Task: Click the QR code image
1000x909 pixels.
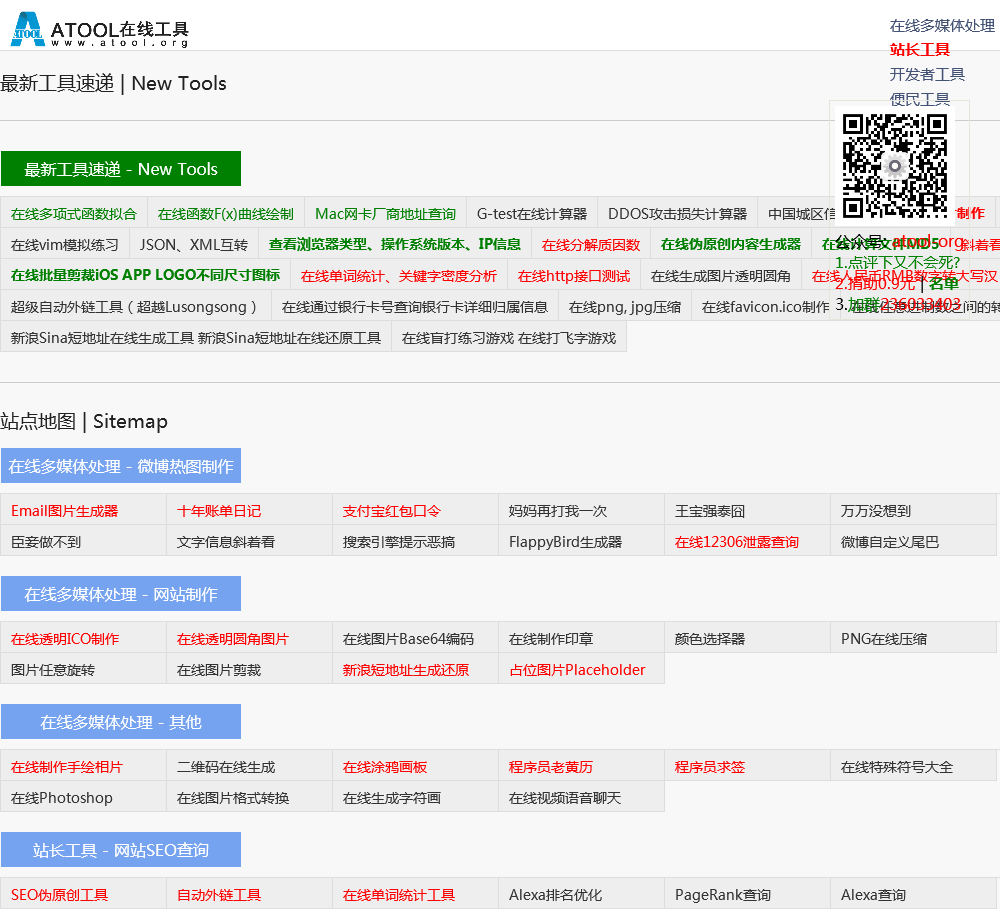Action: coord(895,166)
